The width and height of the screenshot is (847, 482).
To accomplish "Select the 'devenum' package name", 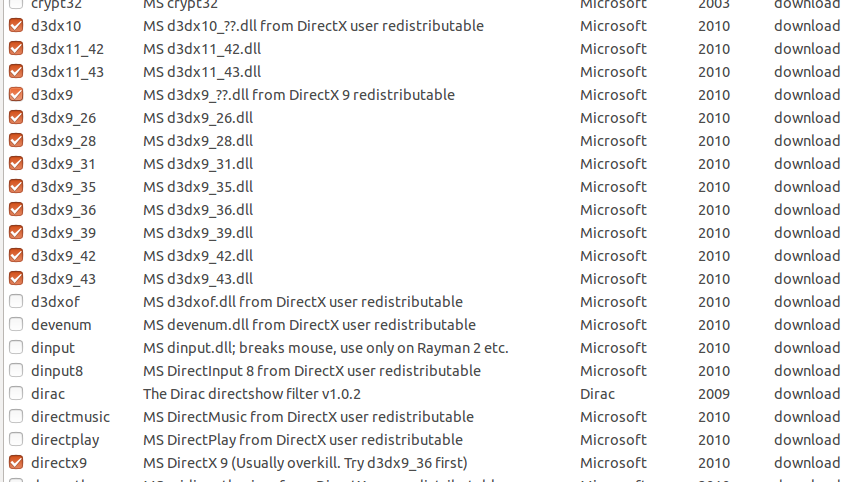I will [61, 325].
